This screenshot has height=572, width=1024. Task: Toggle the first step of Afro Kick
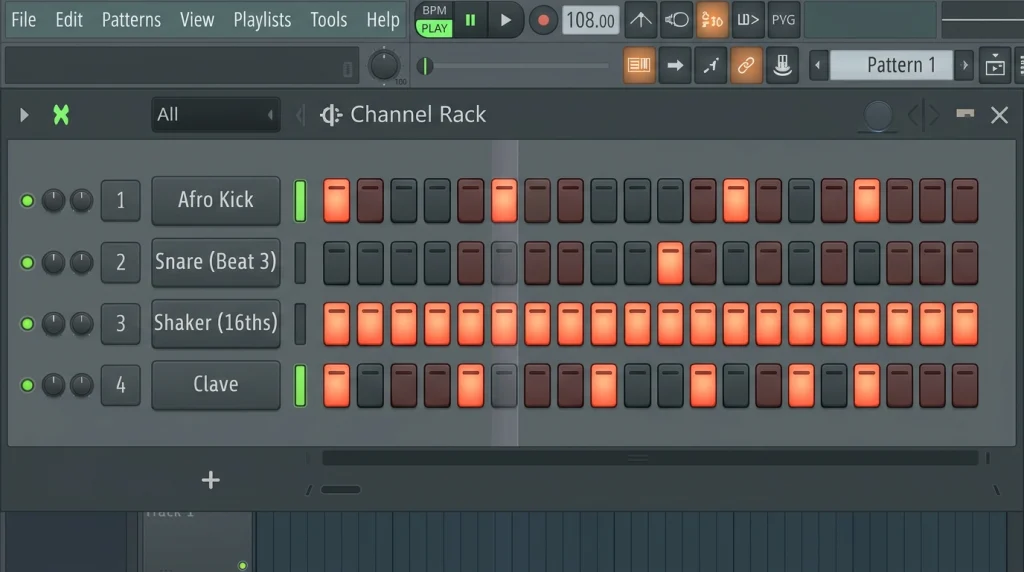[x=336, y=200]
